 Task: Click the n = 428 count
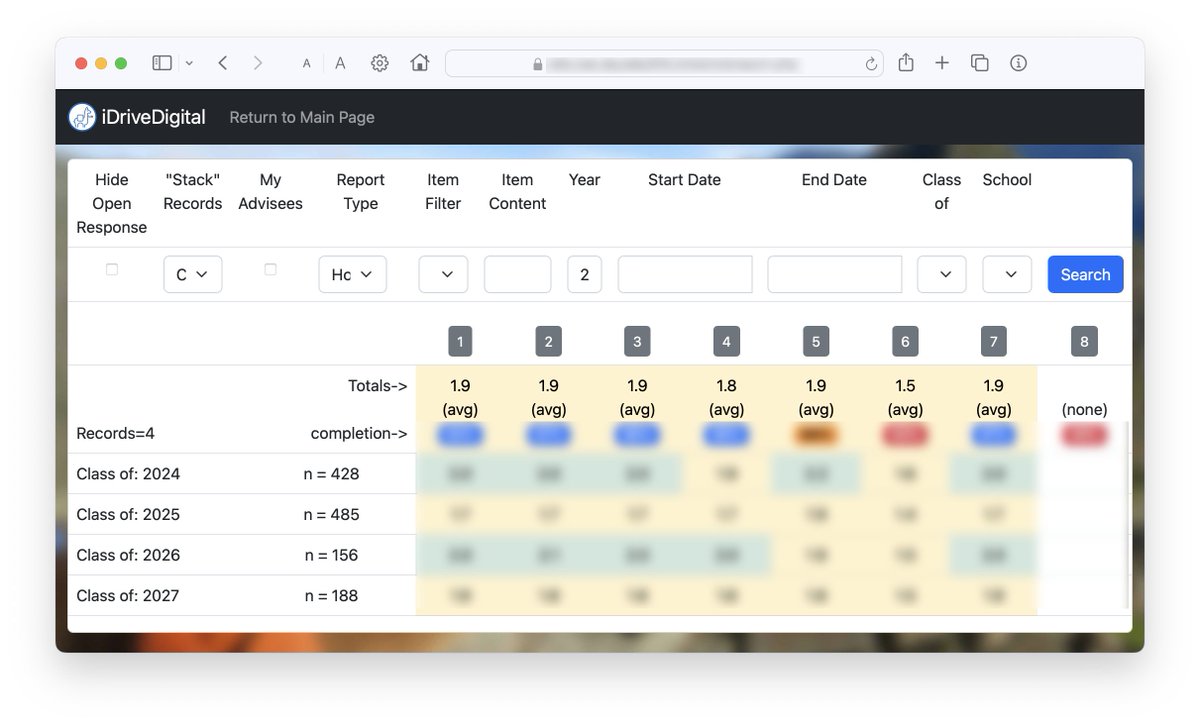pyautogui.click(x=331, y=474)
